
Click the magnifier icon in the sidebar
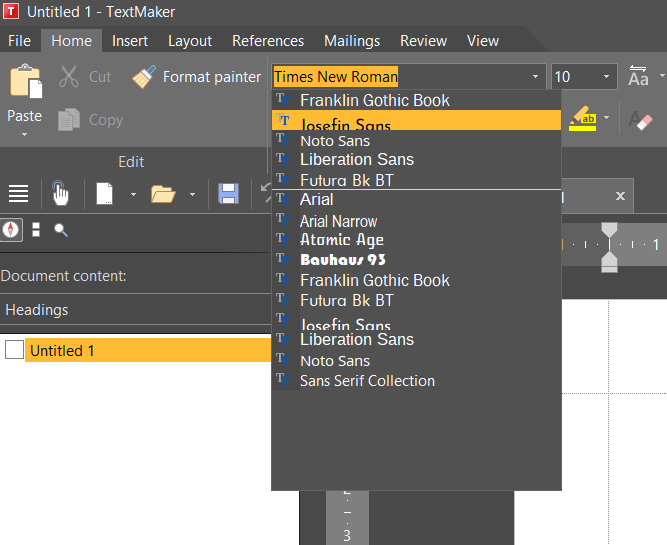point(61,230)
